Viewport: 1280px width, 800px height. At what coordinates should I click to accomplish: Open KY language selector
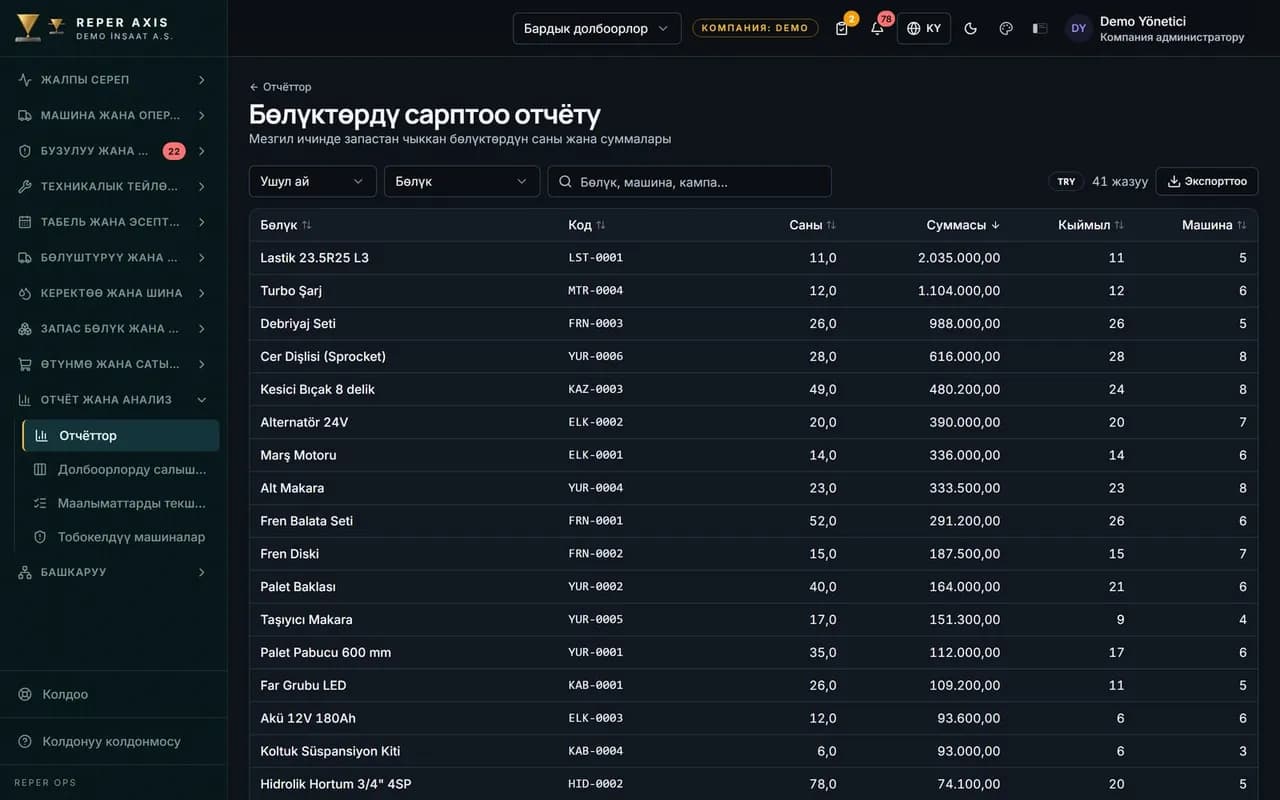click(x=924, y=28)
